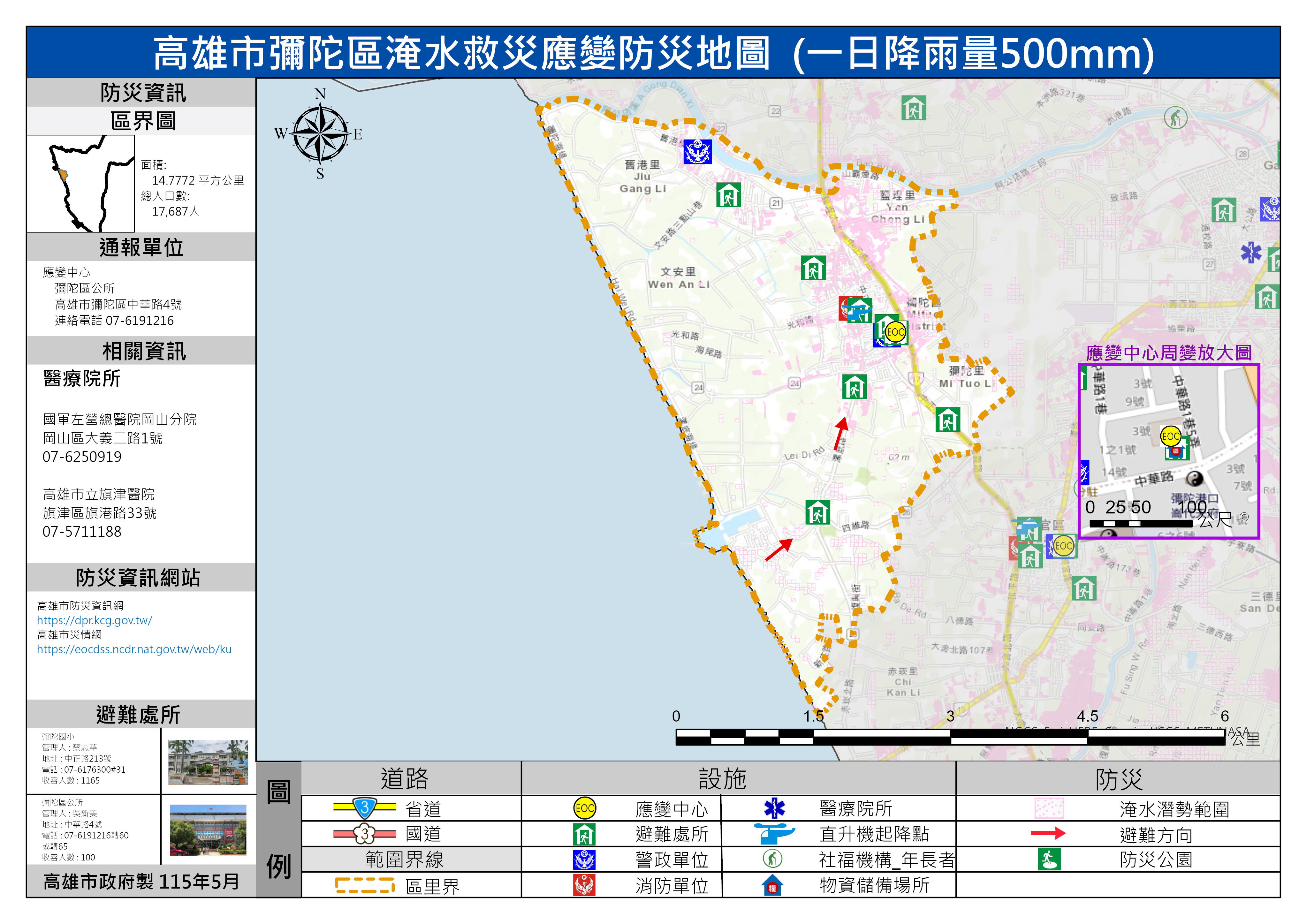Click the elderly welfare institution icon on the map

pyautogui.click(x=1175, y=118)
